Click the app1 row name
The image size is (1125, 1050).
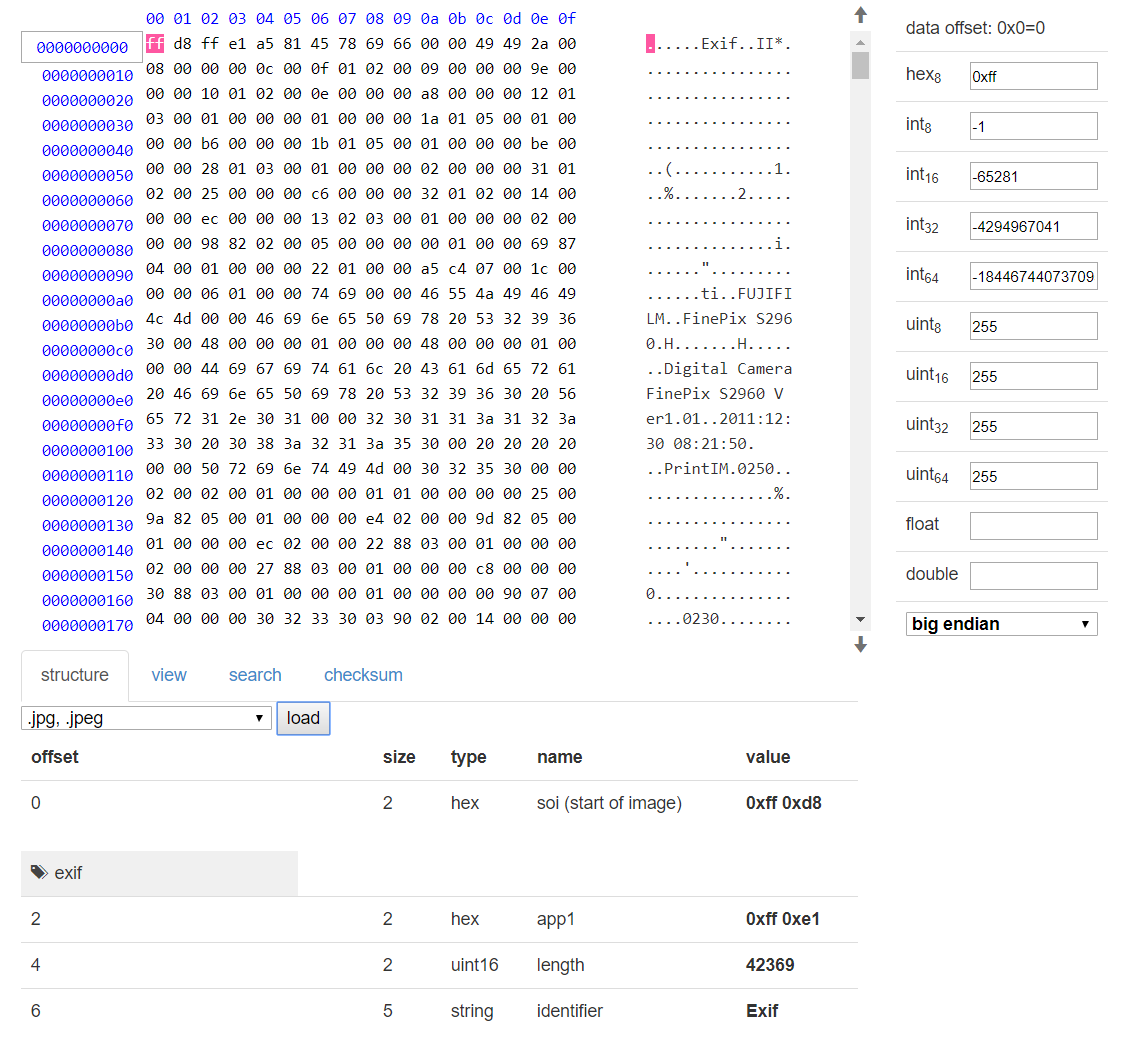point(555,919)
